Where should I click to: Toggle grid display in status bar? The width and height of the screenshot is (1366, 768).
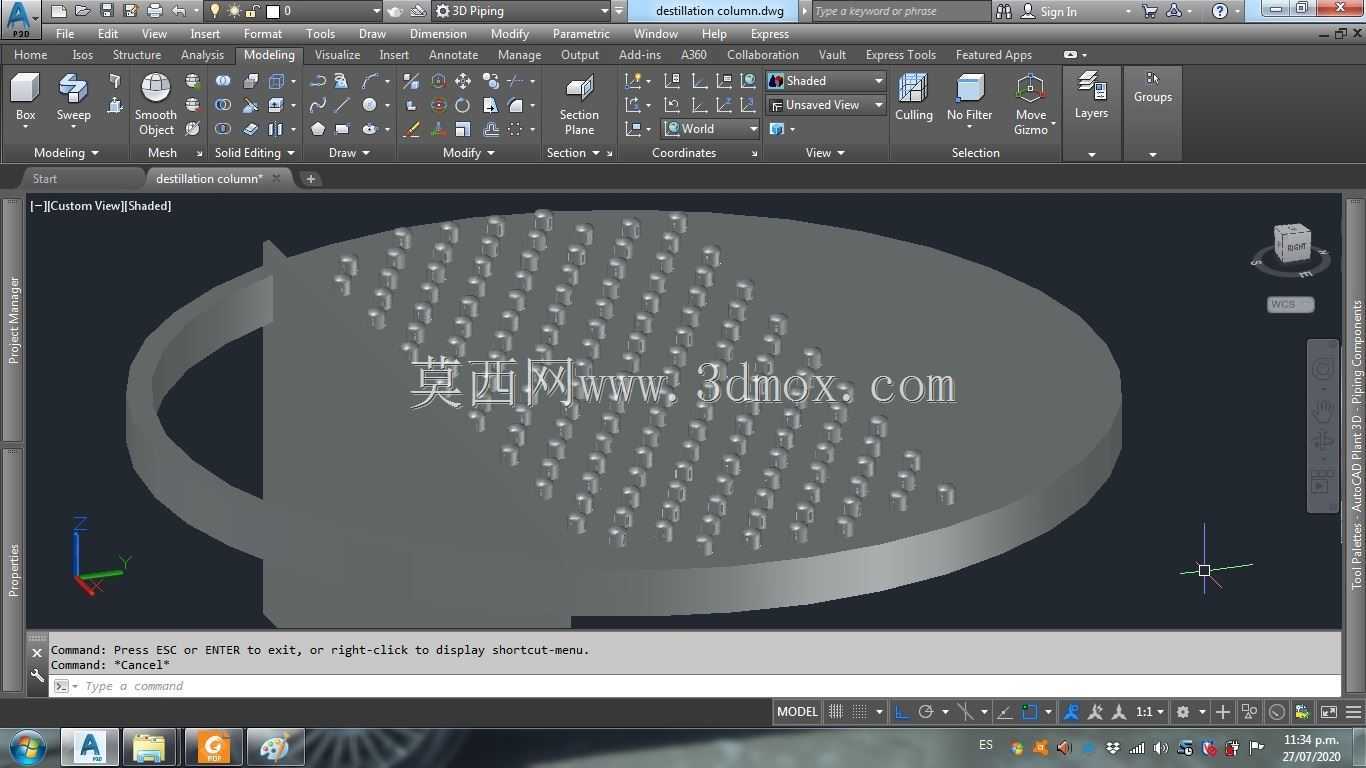pos(836,712)
